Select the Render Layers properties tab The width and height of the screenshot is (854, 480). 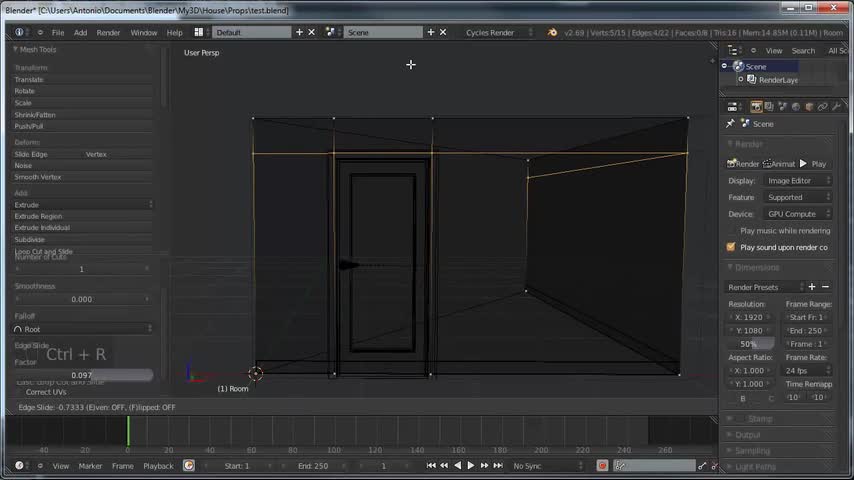tap(769, 107)
